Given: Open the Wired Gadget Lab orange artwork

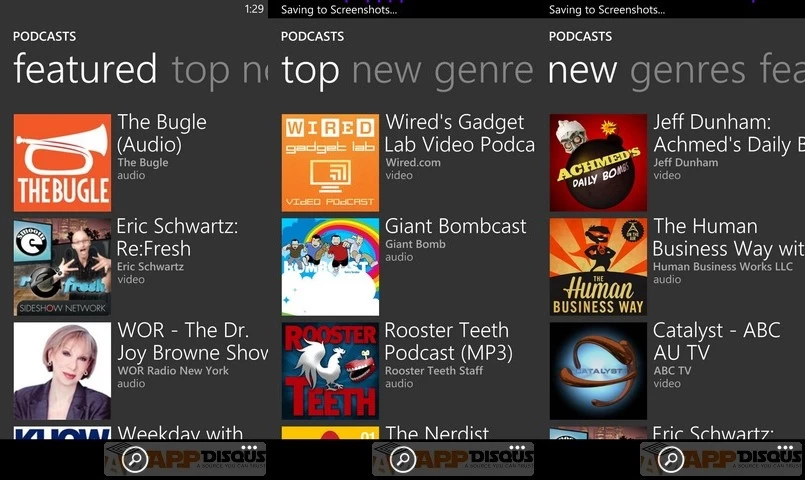Looking at the screenshot, I should coord(330,163).
